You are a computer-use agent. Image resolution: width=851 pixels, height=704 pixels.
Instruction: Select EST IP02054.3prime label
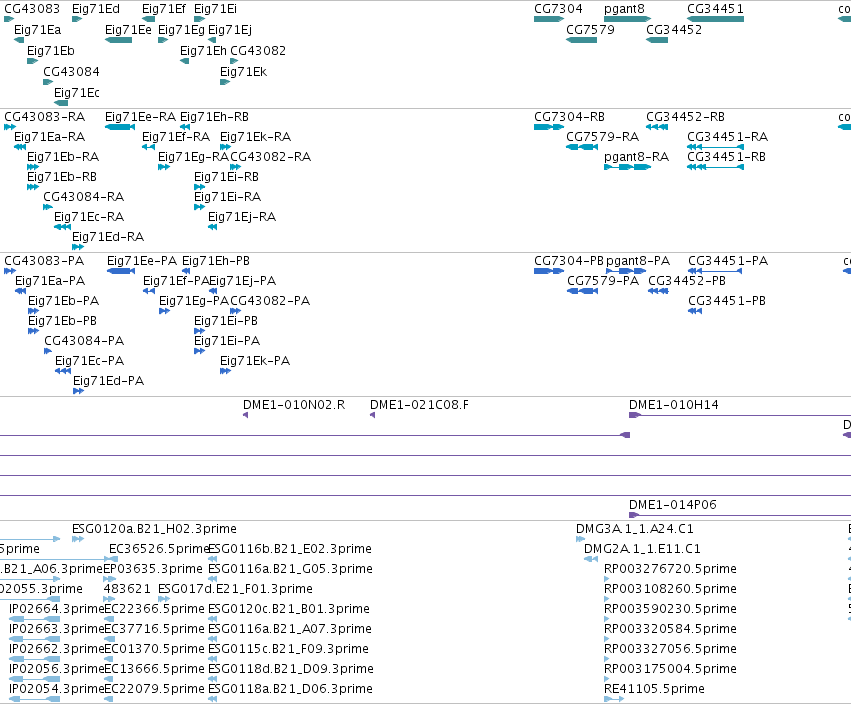point(56,689)
